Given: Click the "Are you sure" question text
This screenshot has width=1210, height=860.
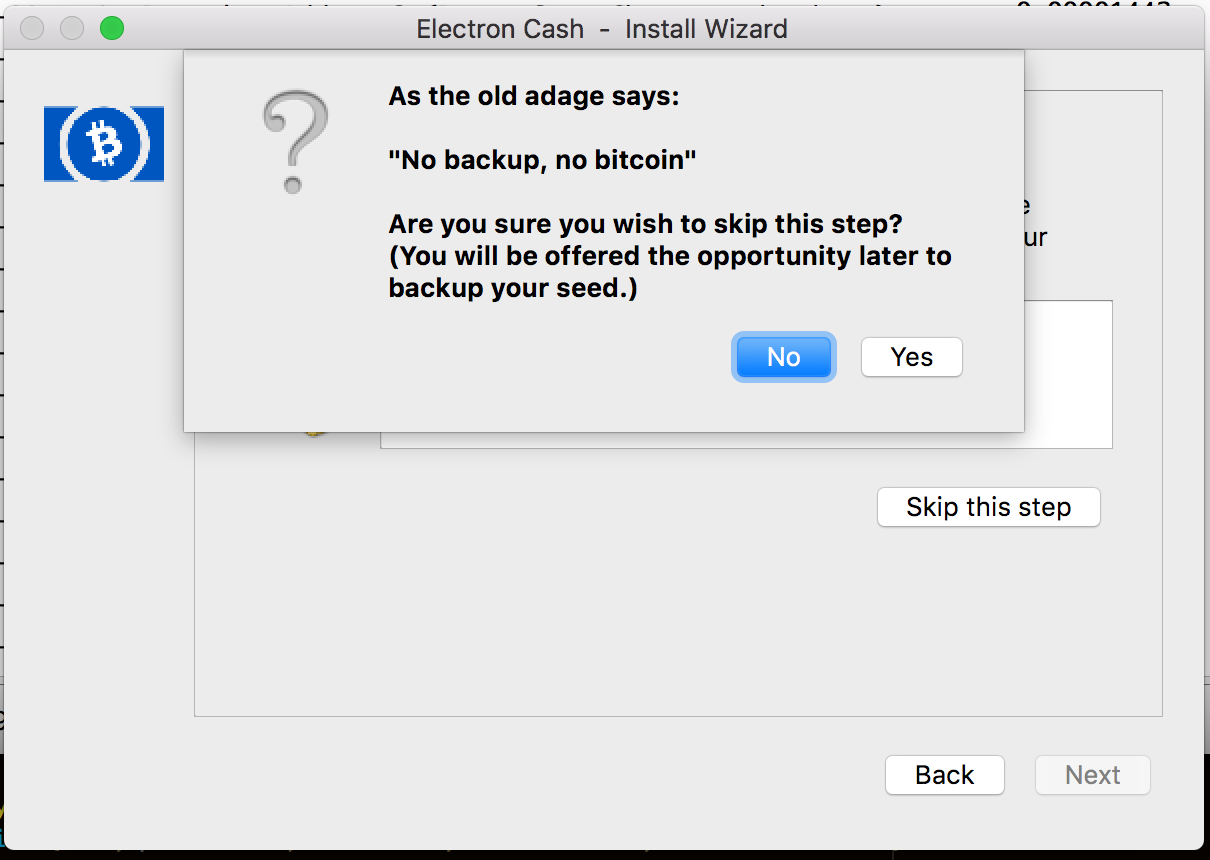Looking at the screenshot, I should point(646,224).
